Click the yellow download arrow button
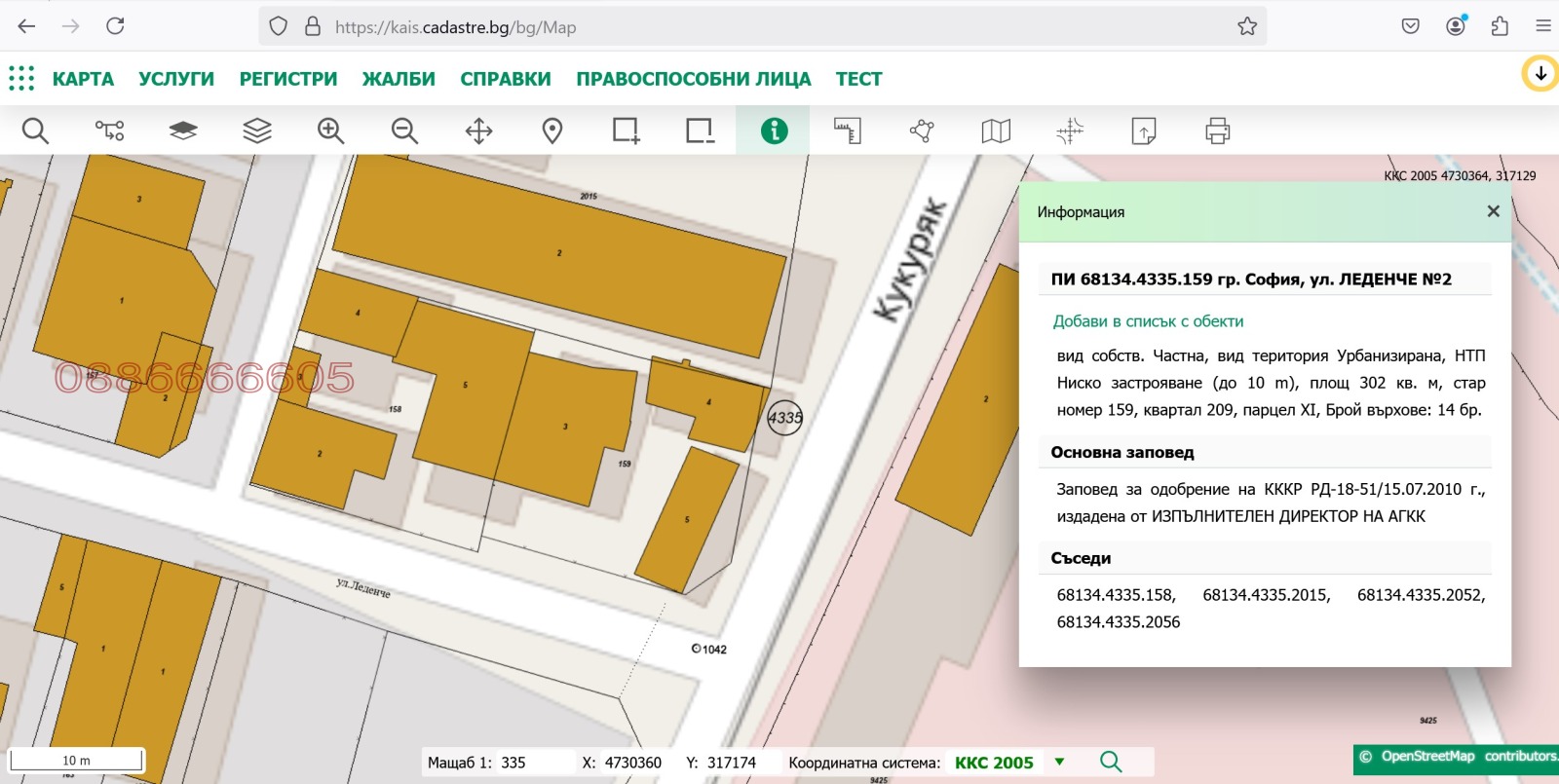 (x=1540, y=73)
